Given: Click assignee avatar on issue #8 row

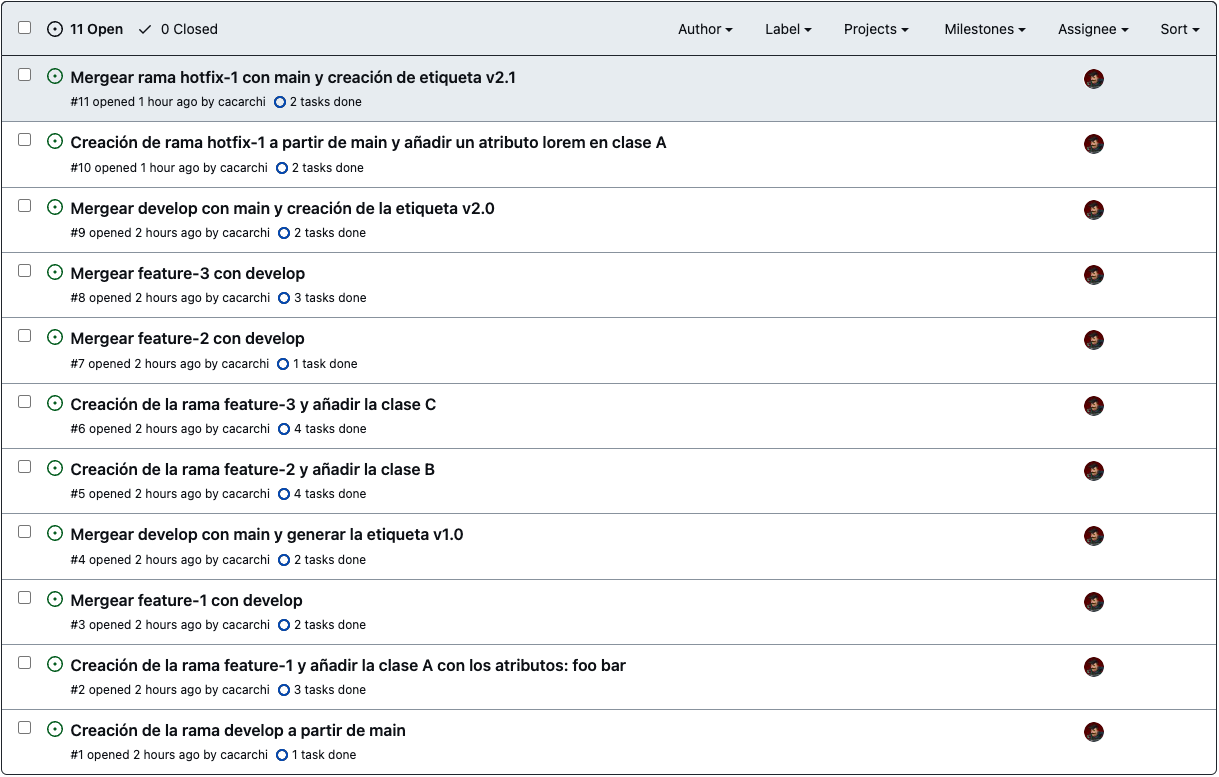Looking at the screenshot, I should [x=1094, y=275].
